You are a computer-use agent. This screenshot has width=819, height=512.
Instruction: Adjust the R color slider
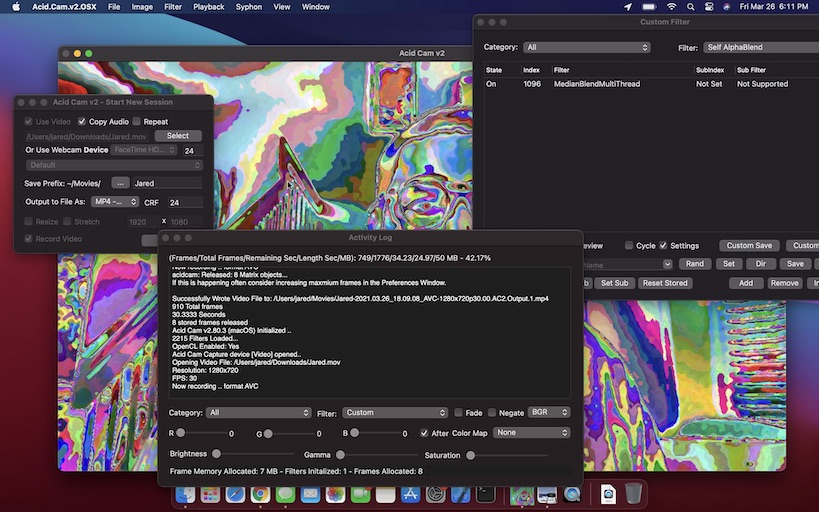(x=181, y=433)
